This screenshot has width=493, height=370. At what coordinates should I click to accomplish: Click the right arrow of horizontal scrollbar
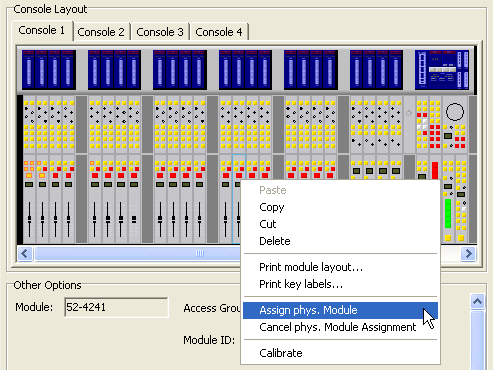469,254
